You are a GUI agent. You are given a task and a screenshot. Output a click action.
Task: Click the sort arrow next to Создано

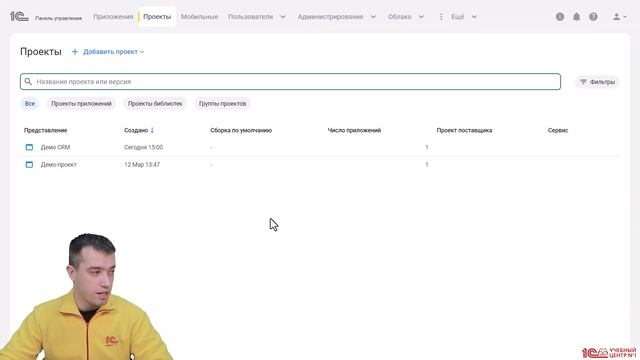[152, 130]
